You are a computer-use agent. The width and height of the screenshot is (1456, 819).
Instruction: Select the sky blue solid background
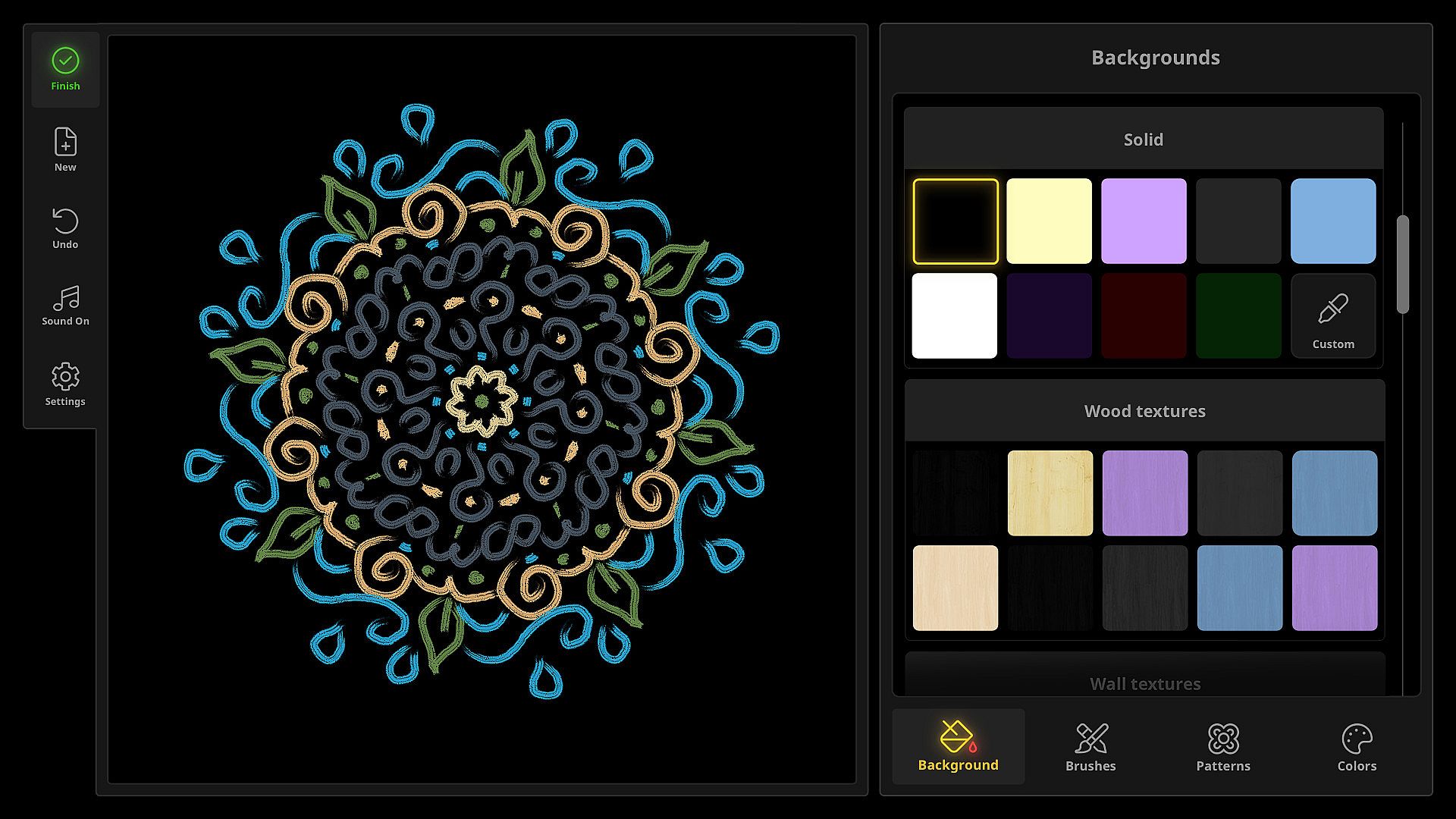pos(1333,221)
